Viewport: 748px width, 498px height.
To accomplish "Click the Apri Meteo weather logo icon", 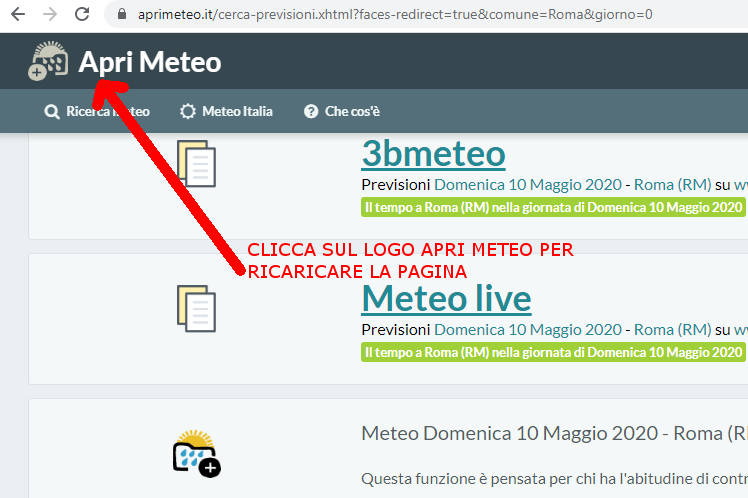I will [48, 61].
